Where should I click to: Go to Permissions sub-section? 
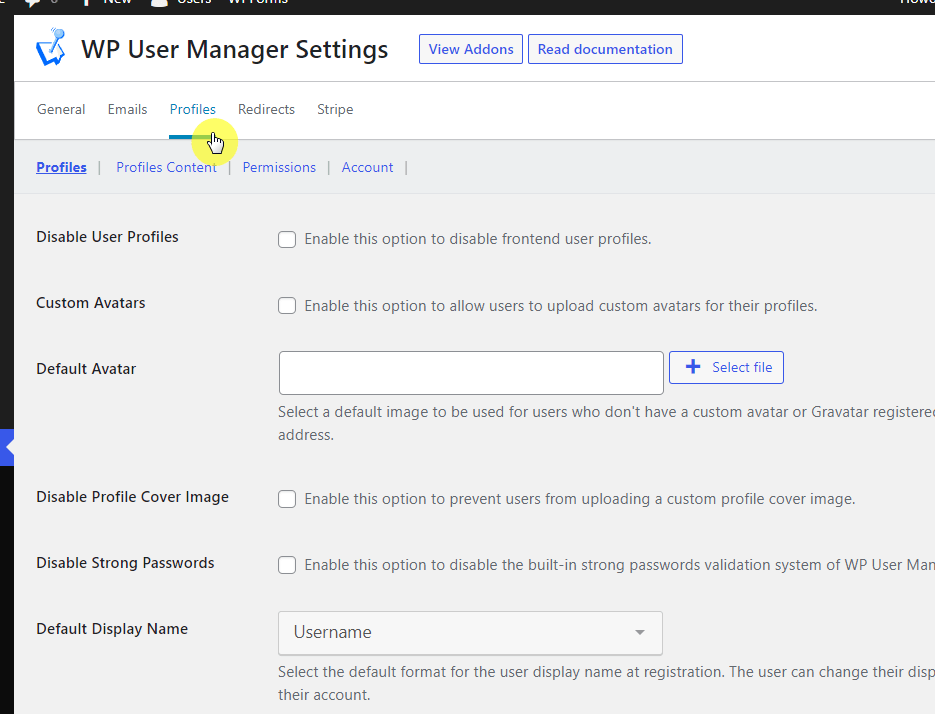click(279, 167)
